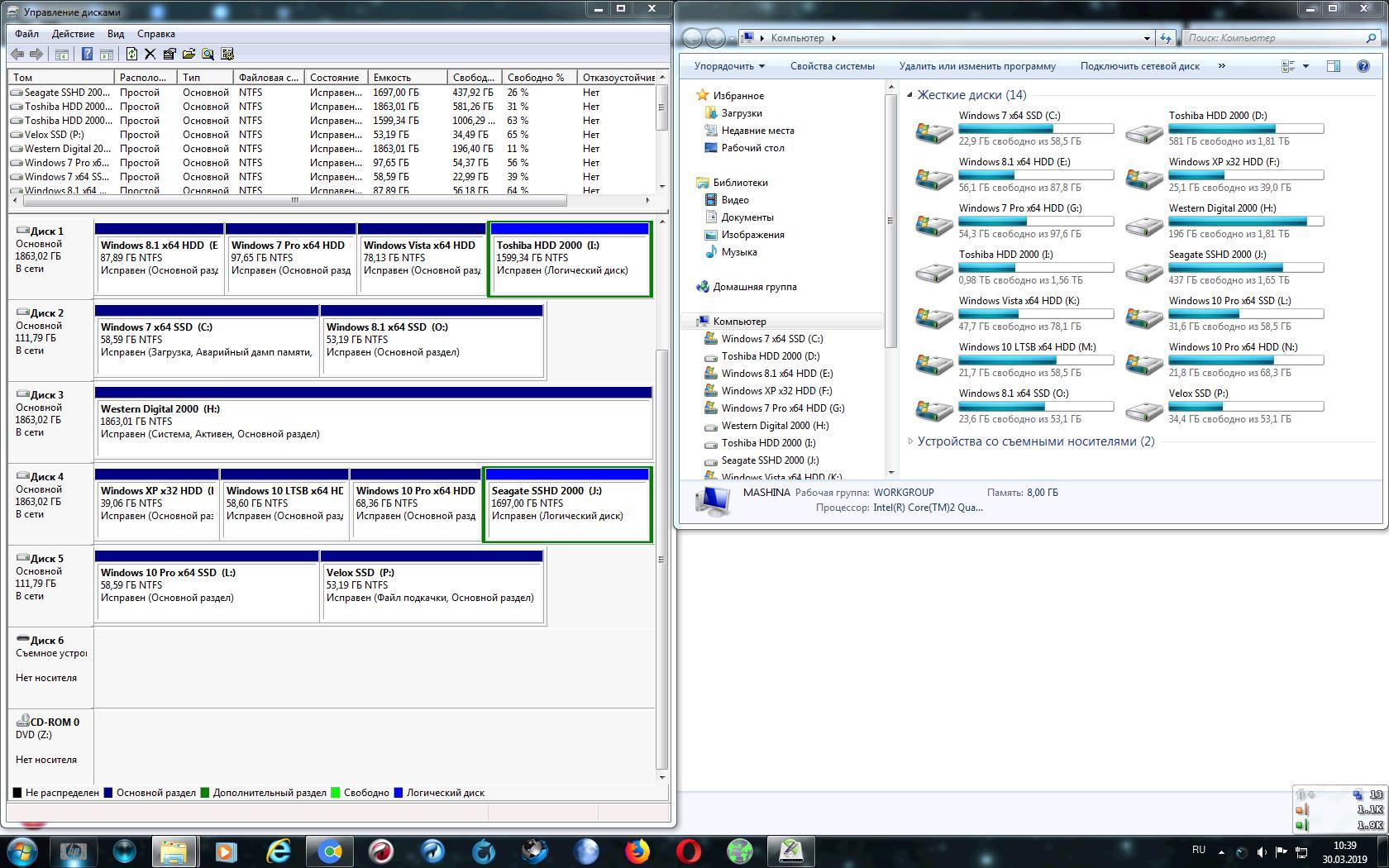This screenshot has height=868, width=1389.
Task: Open the Упорядочить dropdown menu
Action: click(729, 66)
